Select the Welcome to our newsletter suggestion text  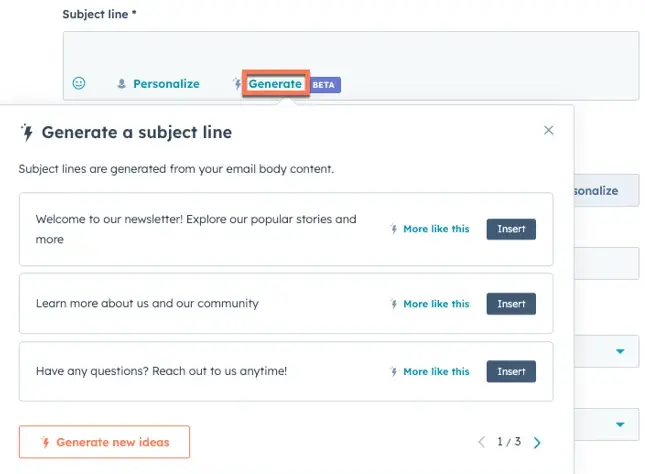tap(196, 229)
